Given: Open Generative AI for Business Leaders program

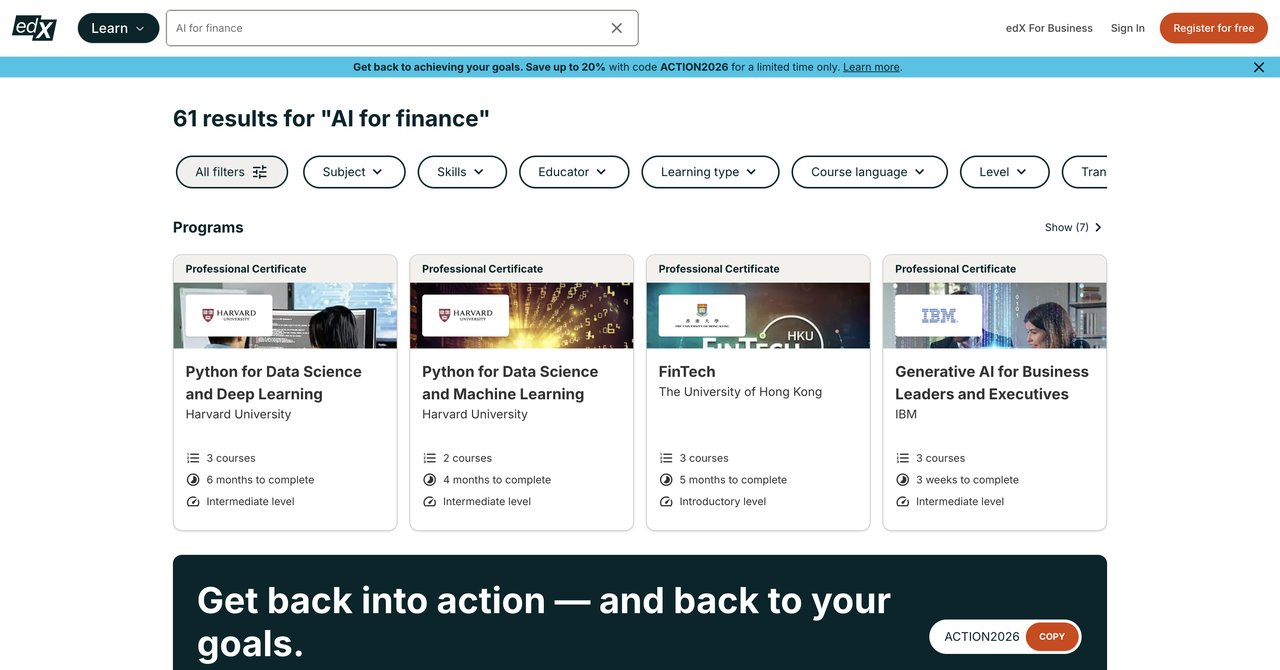Looking at the screenshot, I should 992,383.
